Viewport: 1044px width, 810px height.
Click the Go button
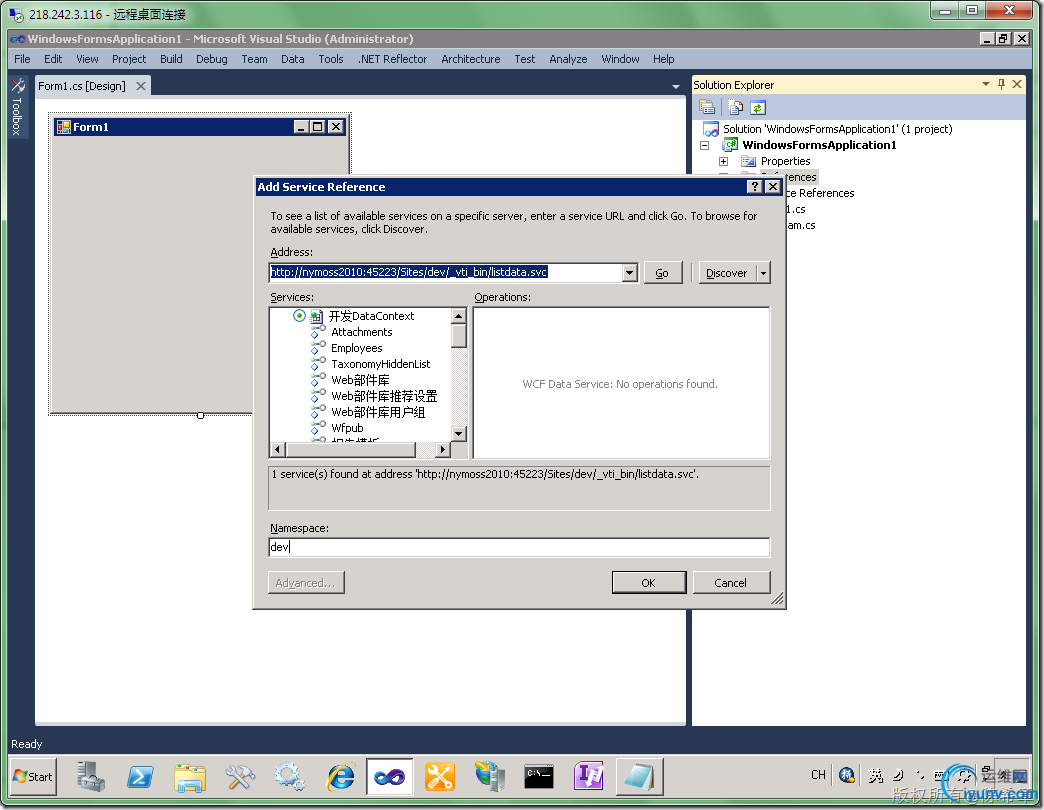point(662,273)
